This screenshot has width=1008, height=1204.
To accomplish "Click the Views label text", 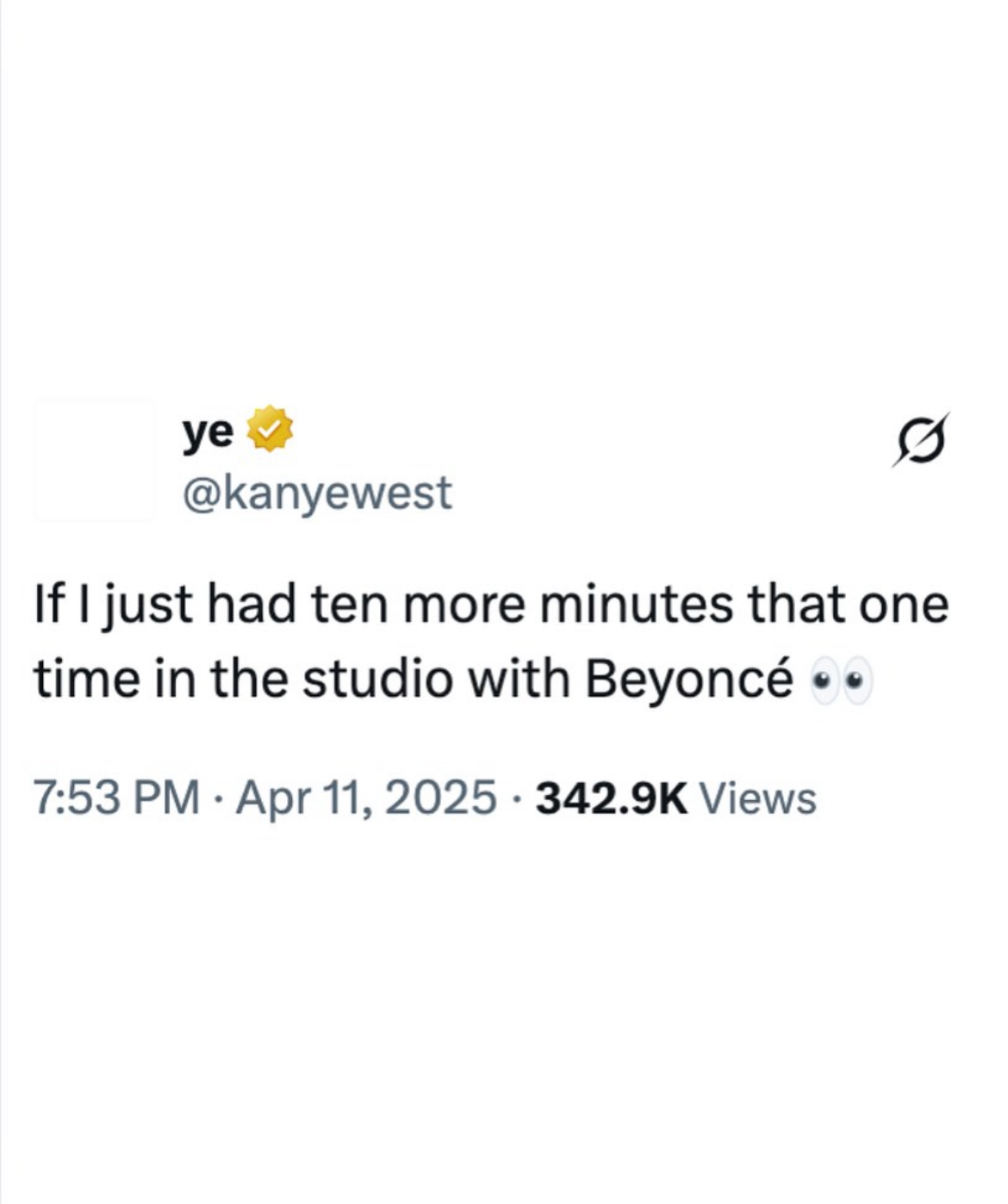I will click(757, 798).
